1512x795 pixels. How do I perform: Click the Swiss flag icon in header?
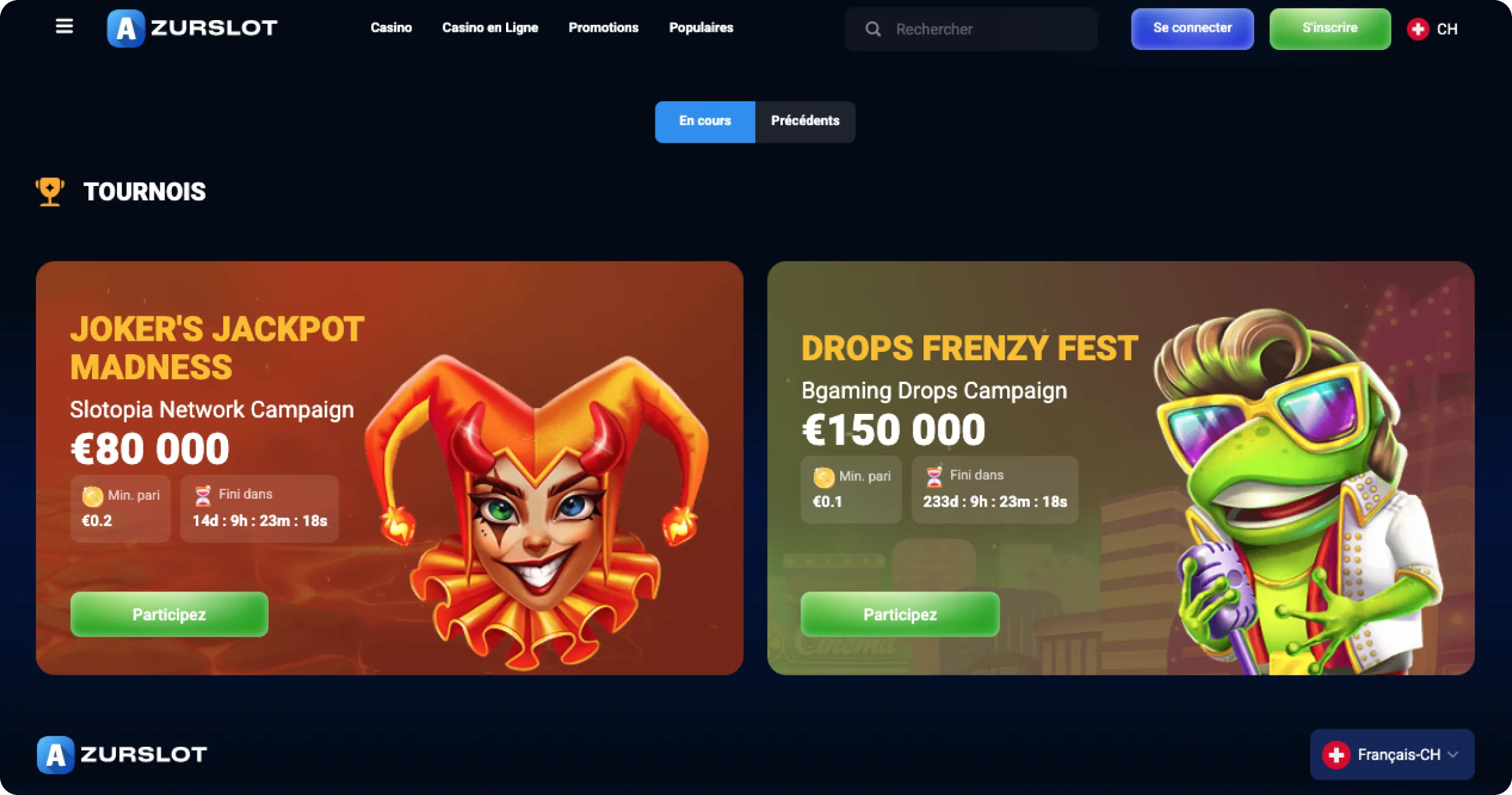point(1418,29)
